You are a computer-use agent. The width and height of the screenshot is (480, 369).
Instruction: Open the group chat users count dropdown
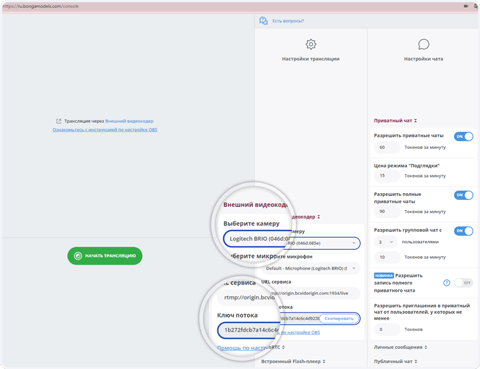[x=386, y=242]
